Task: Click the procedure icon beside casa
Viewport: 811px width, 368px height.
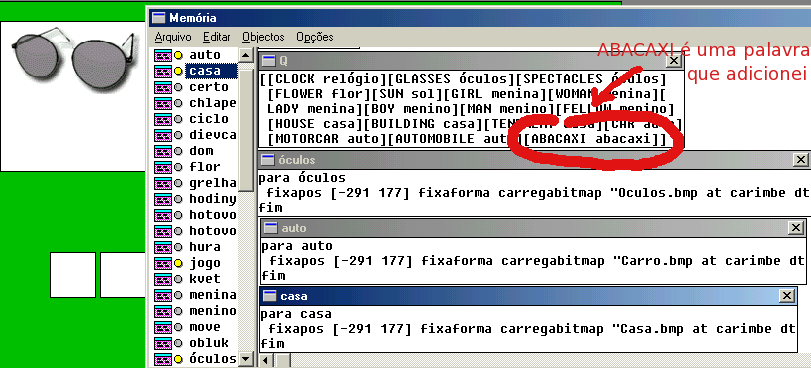Action: (162, 71)
